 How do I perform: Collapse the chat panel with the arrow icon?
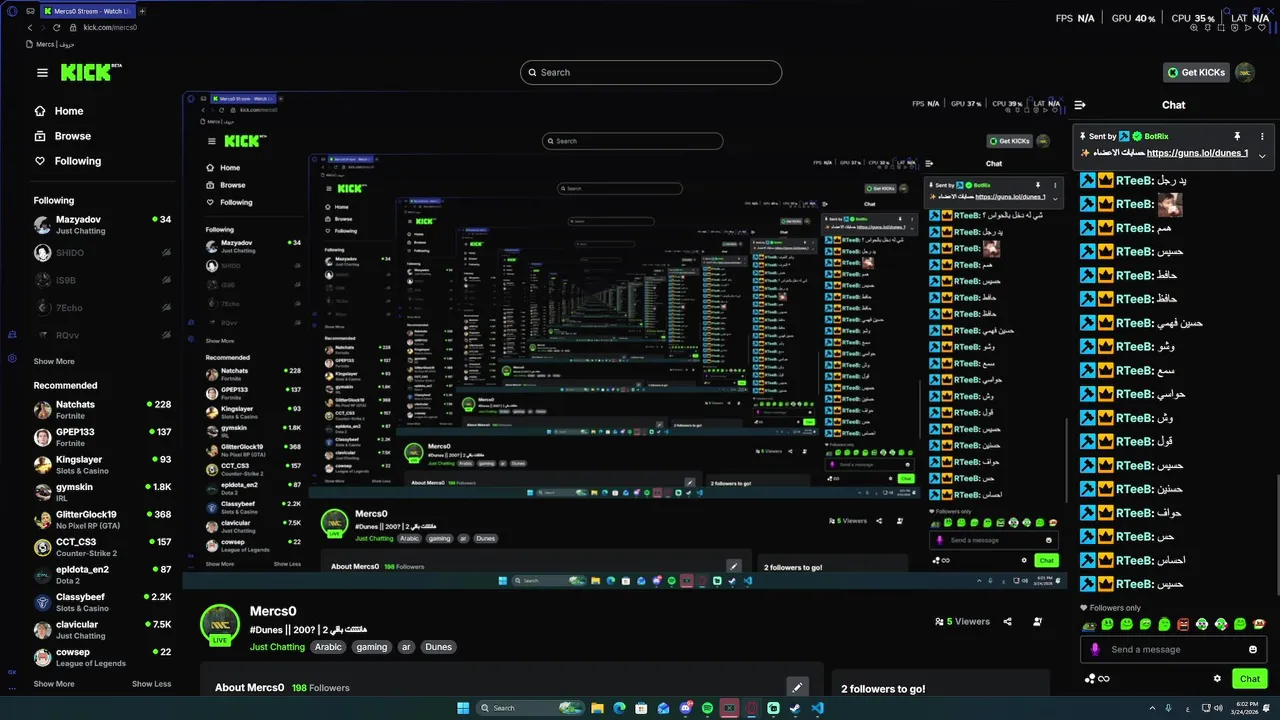click(x=1080, y=105)
